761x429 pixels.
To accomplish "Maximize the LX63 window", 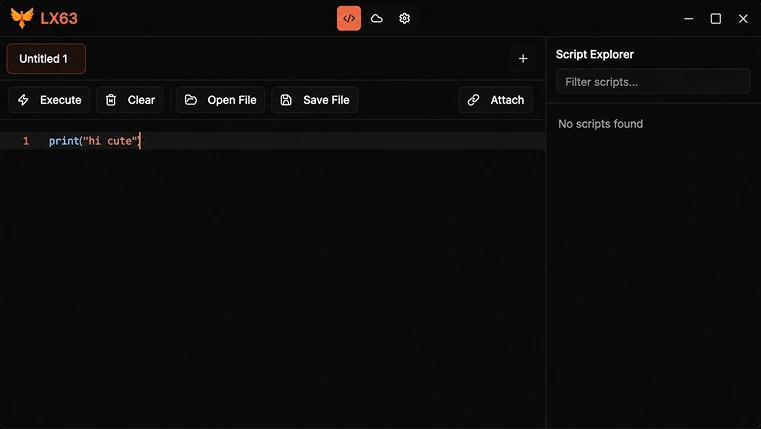I will 715,18.
